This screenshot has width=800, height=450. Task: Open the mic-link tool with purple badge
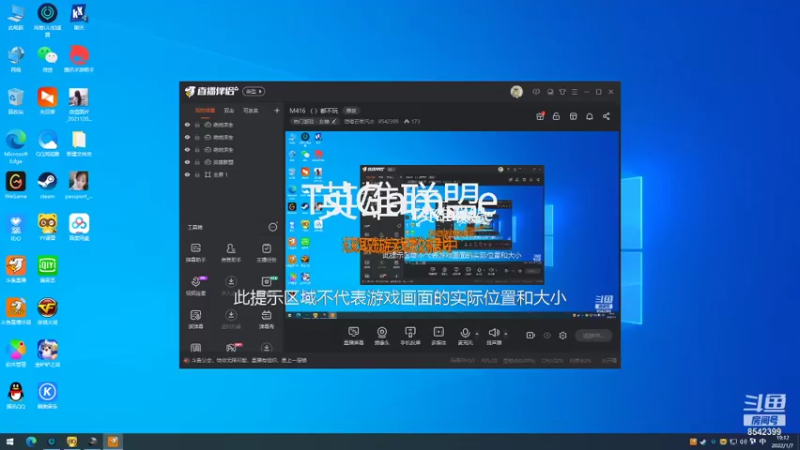pyautogui.click(x=196, y=286)
